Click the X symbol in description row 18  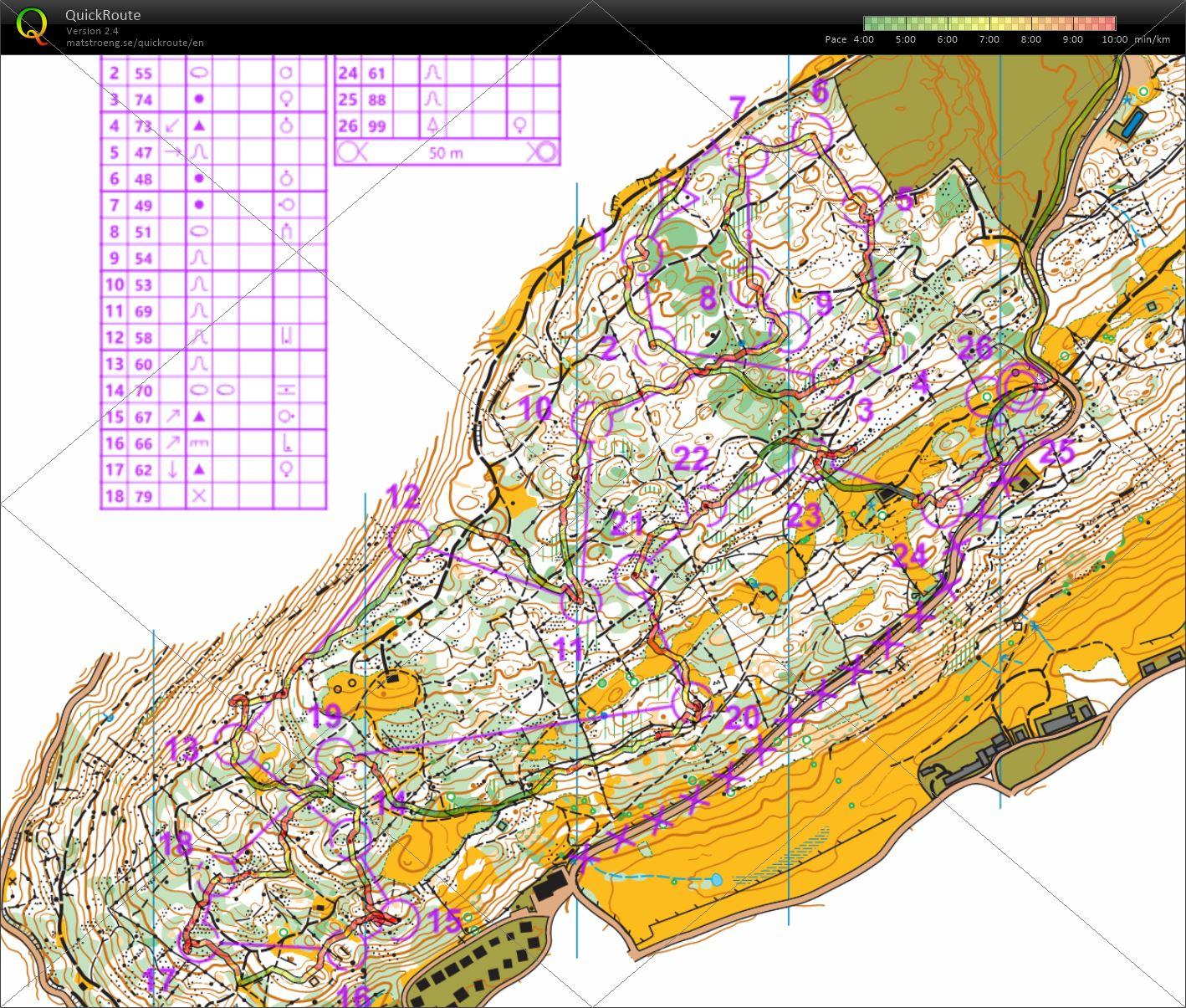pos(199,496)
